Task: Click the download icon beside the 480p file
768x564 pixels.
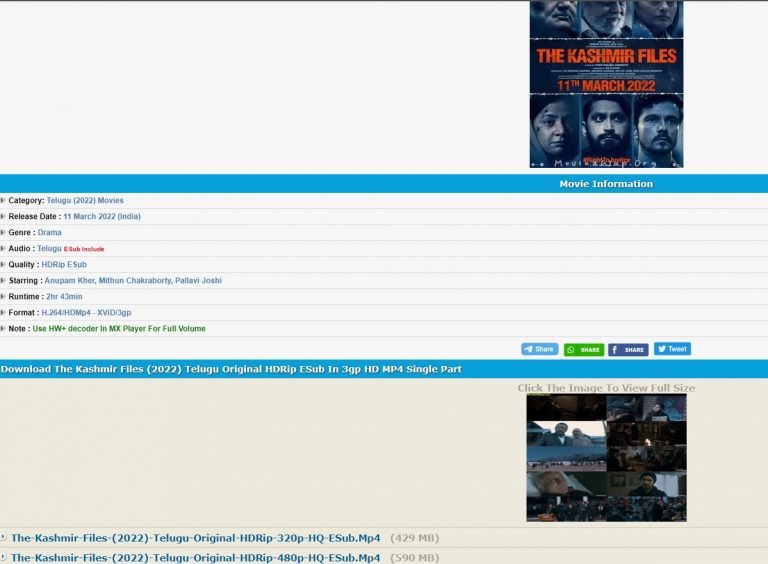Action: coord(3,557)
